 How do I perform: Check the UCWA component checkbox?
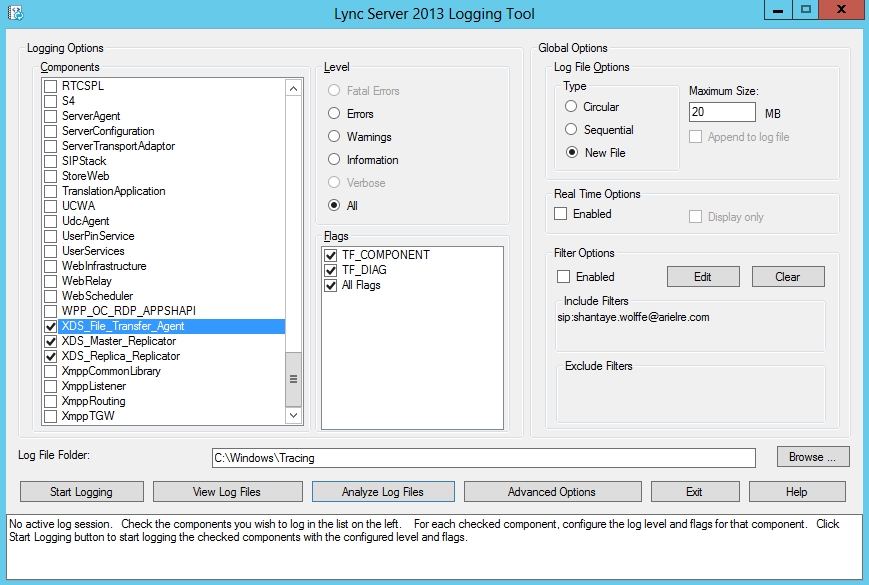tap(50, 206)
